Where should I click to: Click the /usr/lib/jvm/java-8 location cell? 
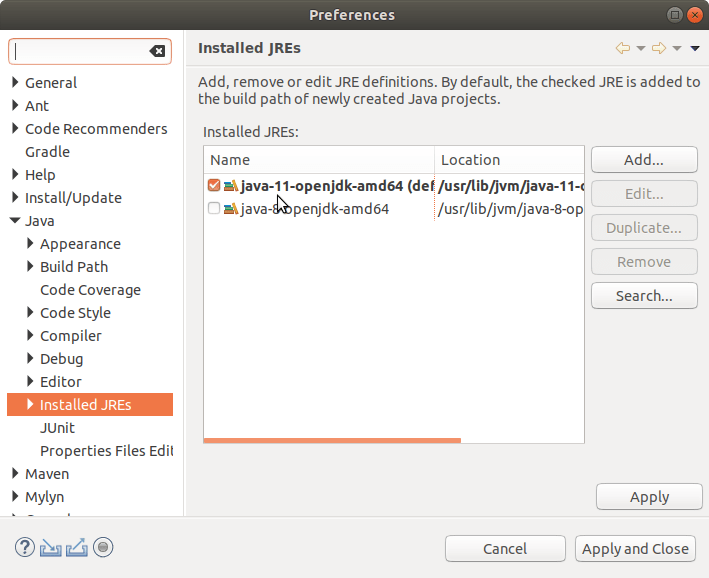(510, 209)
